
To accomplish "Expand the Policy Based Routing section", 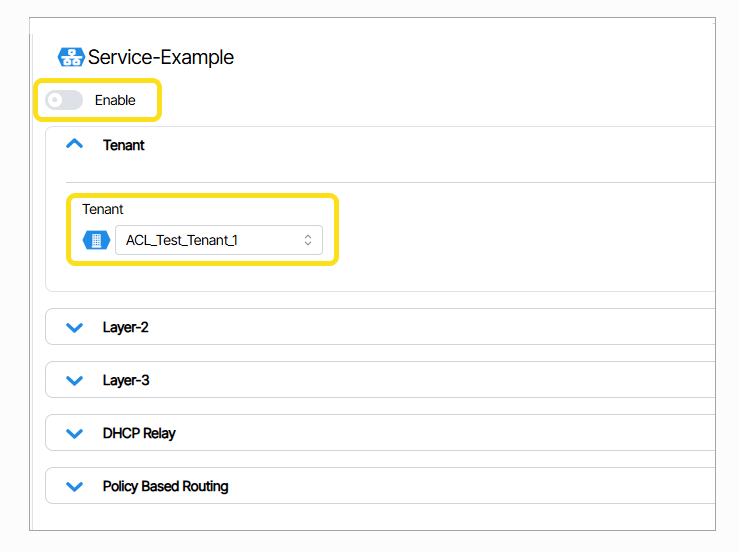I will [x=165, y=486].
